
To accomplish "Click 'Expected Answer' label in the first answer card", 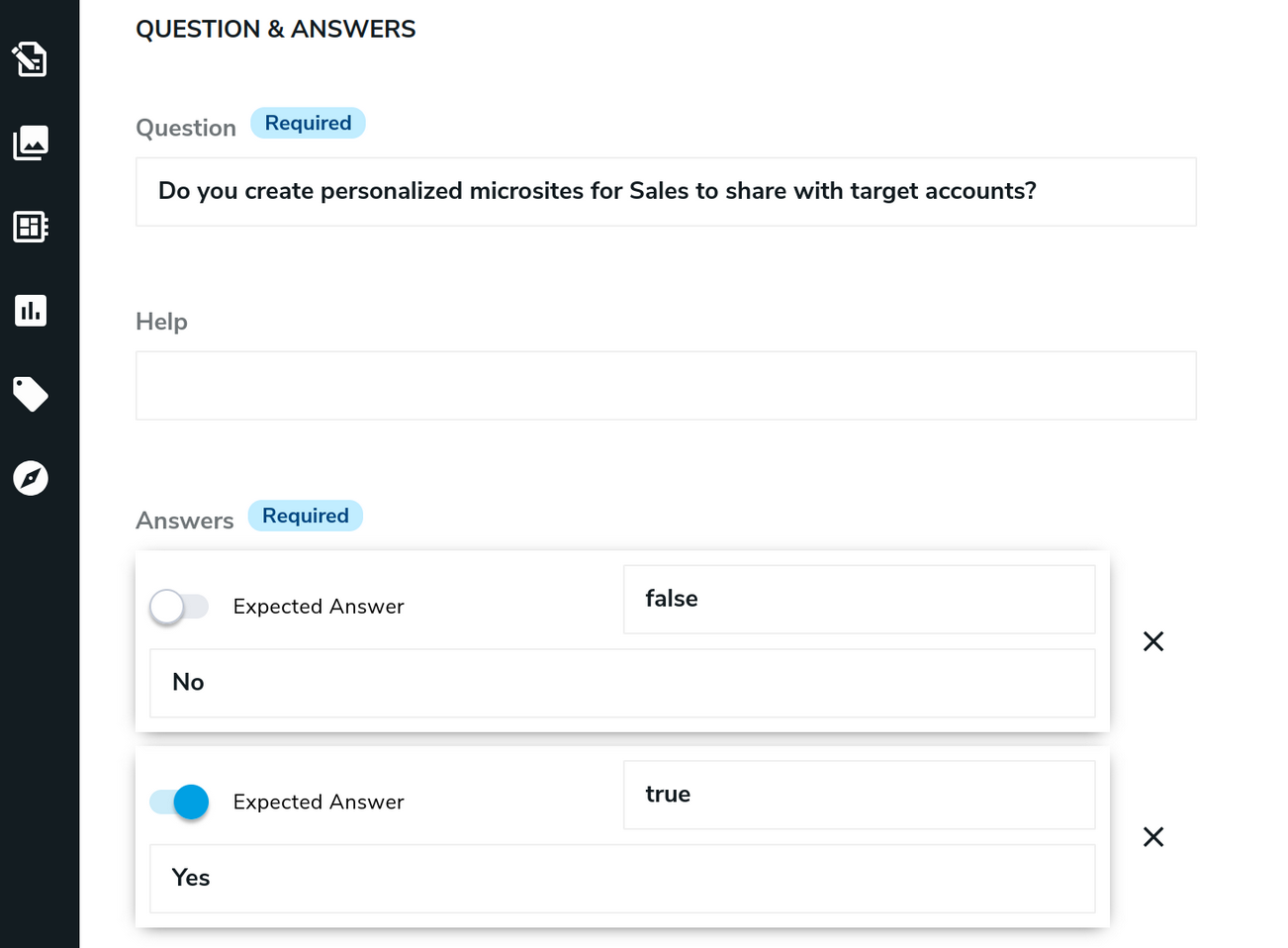I will coord(319,607).
